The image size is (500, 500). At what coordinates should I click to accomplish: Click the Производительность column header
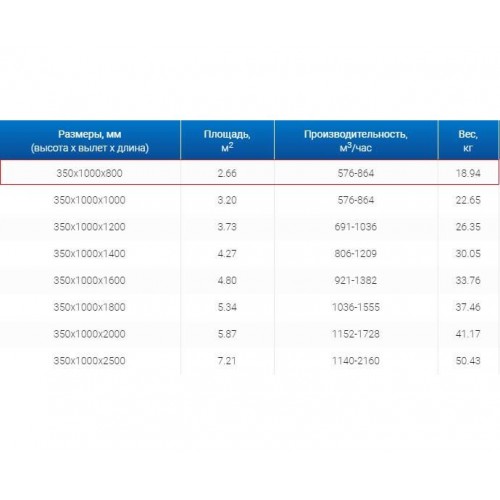[x=356, y=140]
